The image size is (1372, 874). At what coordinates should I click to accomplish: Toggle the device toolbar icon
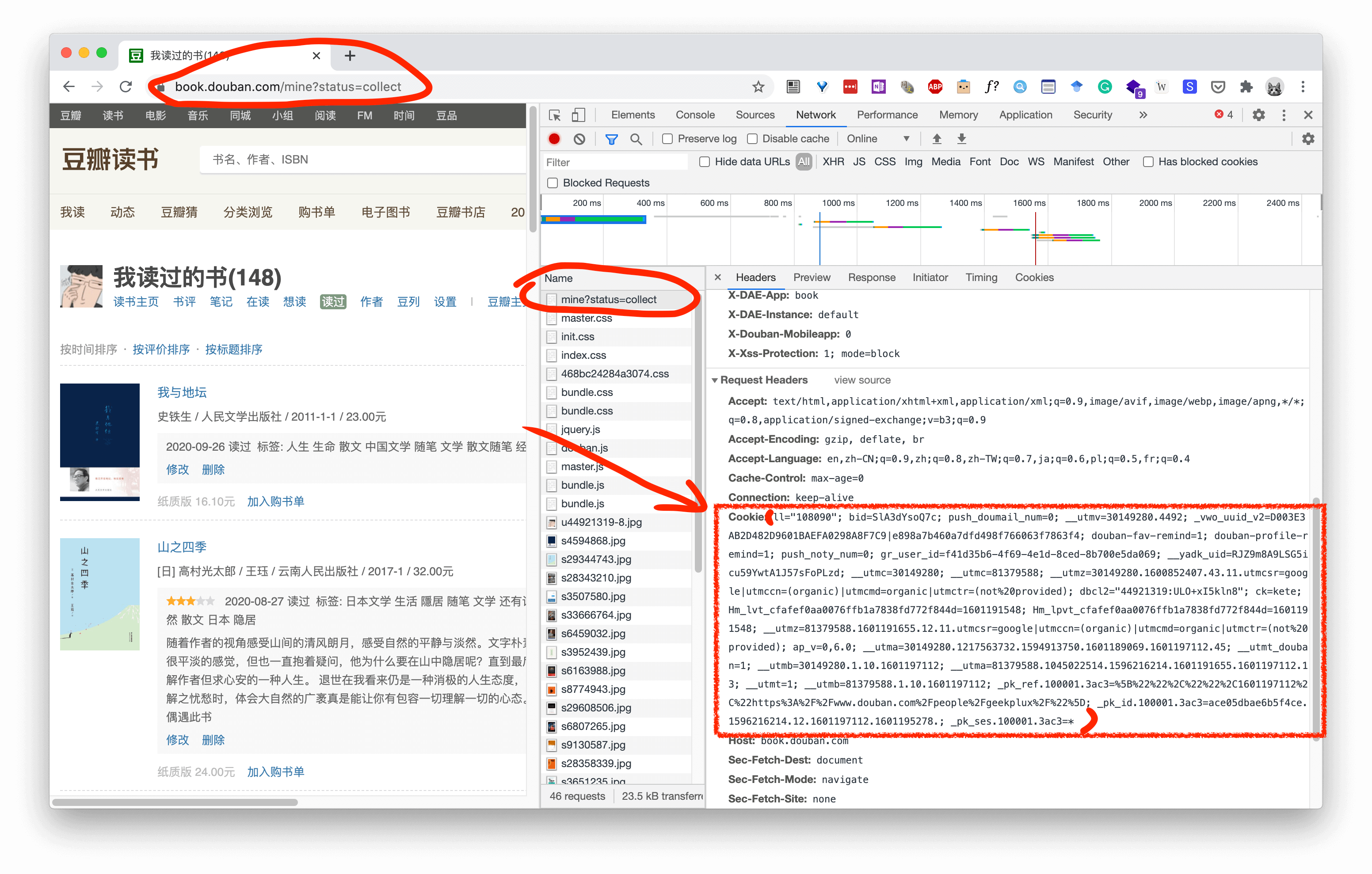(x=578, y=114)
